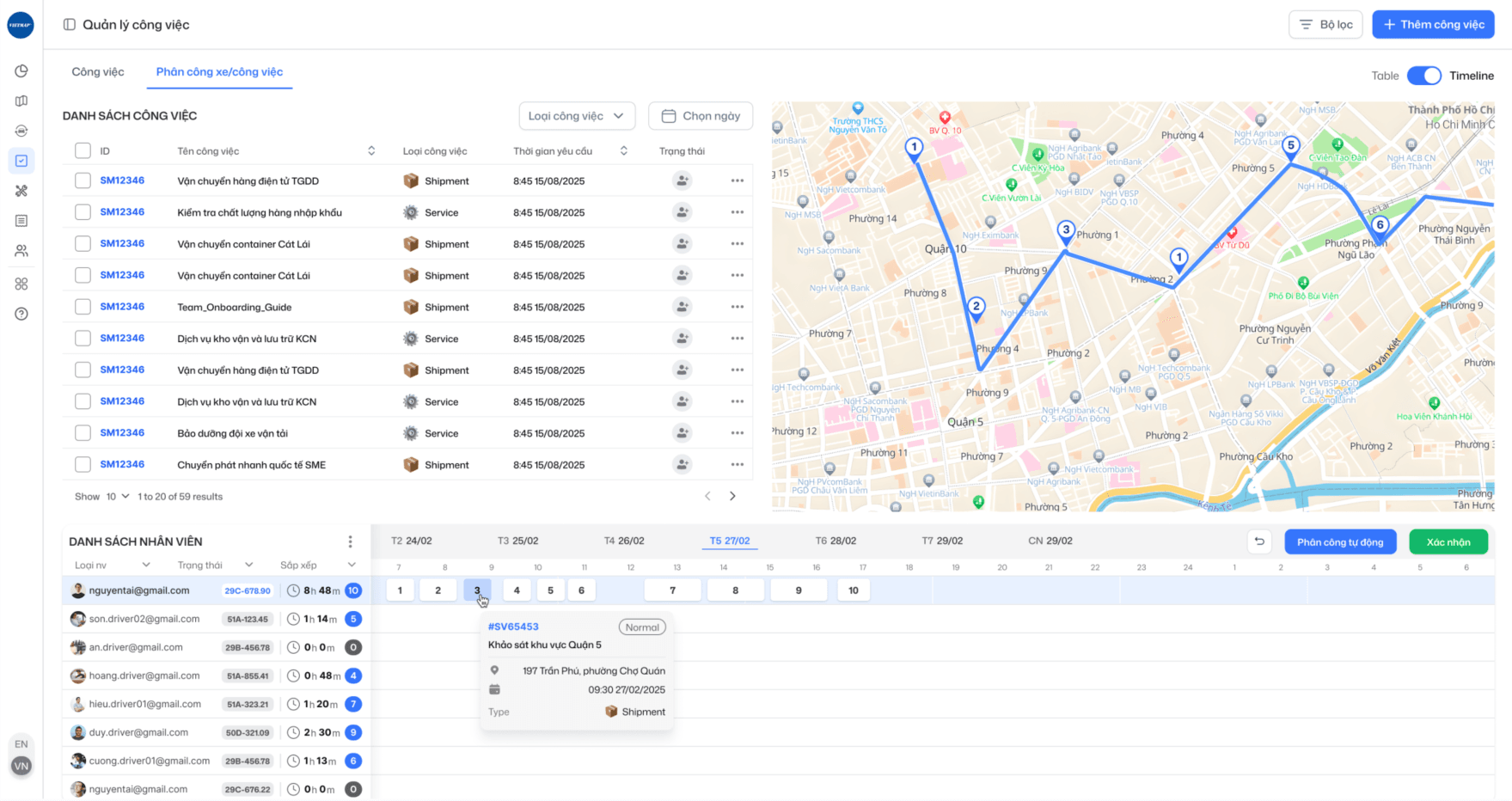Open more options for Team_Onboarding_Guide row
The image size is (1512, 801).
point(738,307)
